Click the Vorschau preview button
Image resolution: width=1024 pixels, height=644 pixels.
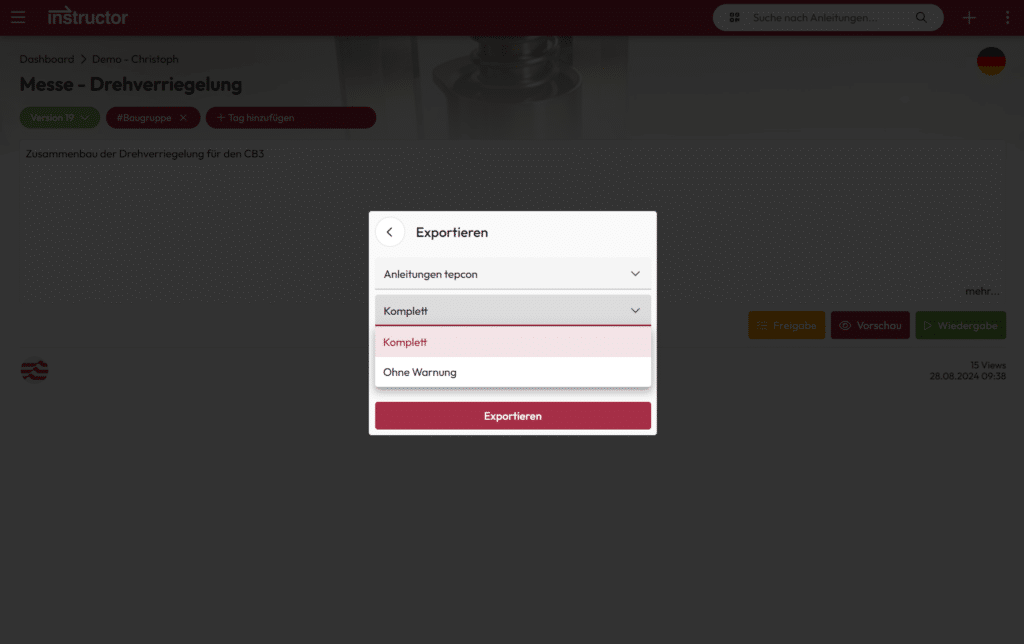pos(870,325)
